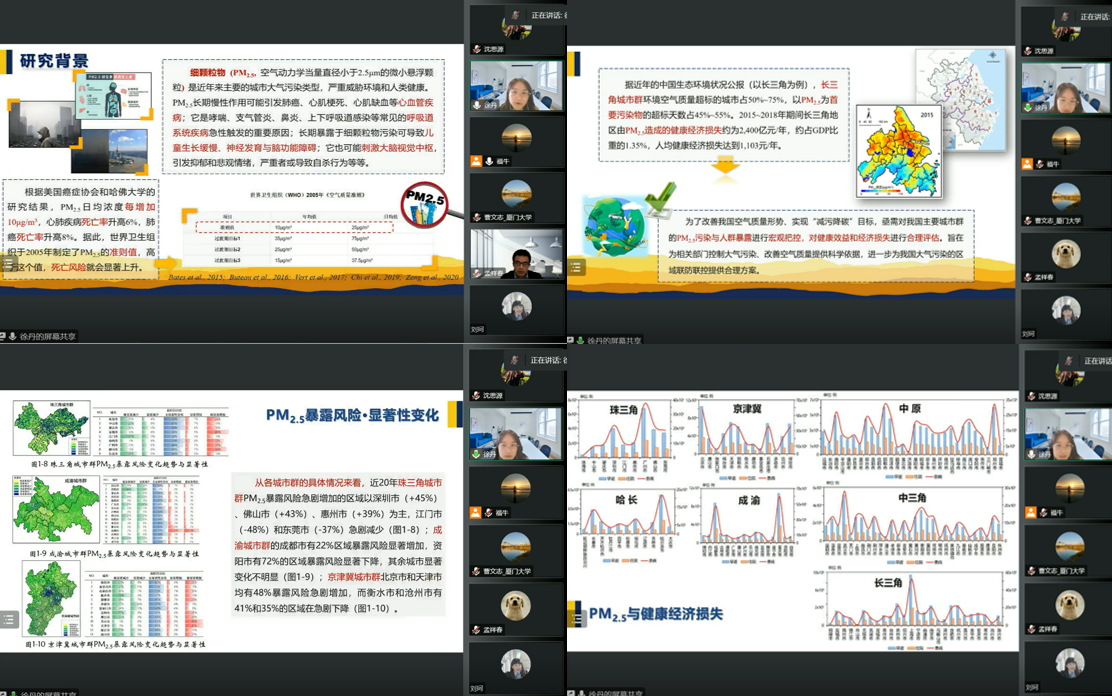Click 徐丹's microphone icon beside the 研究背景 slide
Screen dimensions: 1112x696
point(477,104)
